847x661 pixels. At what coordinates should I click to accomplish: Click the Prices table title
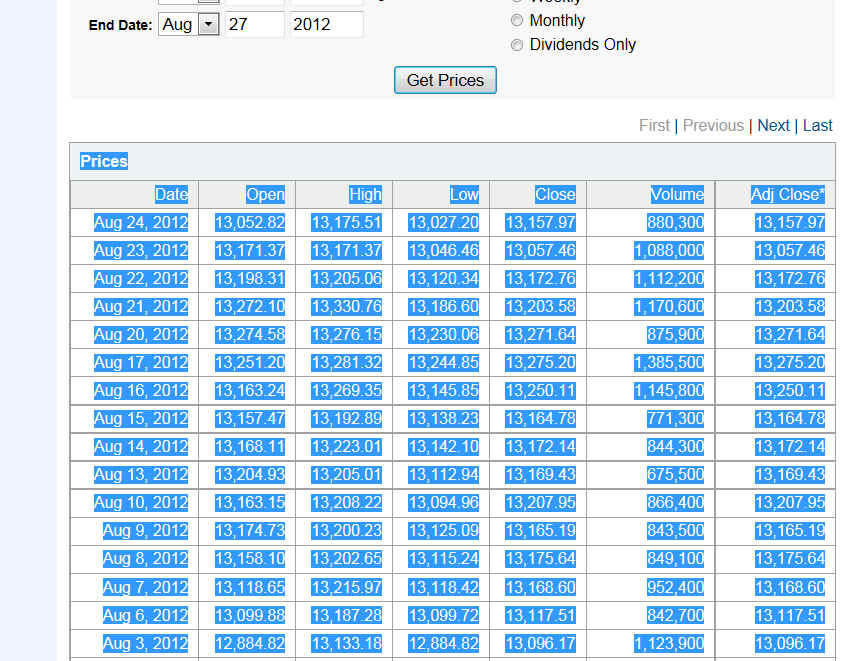[x=104, y=162]
